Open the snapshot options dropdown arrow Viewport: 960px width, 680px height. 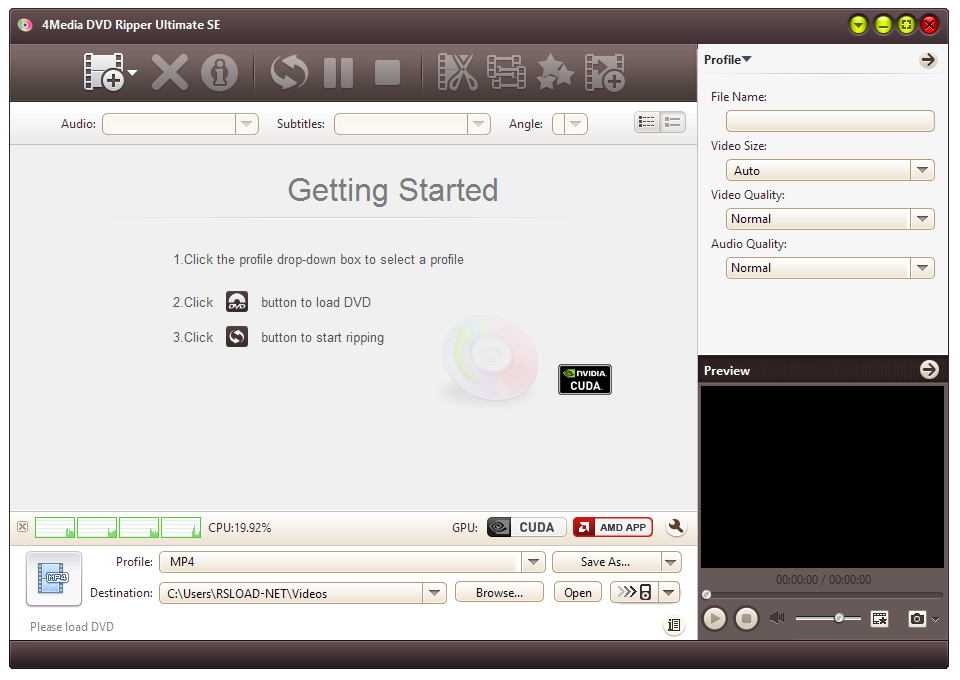tap(936, 619)
